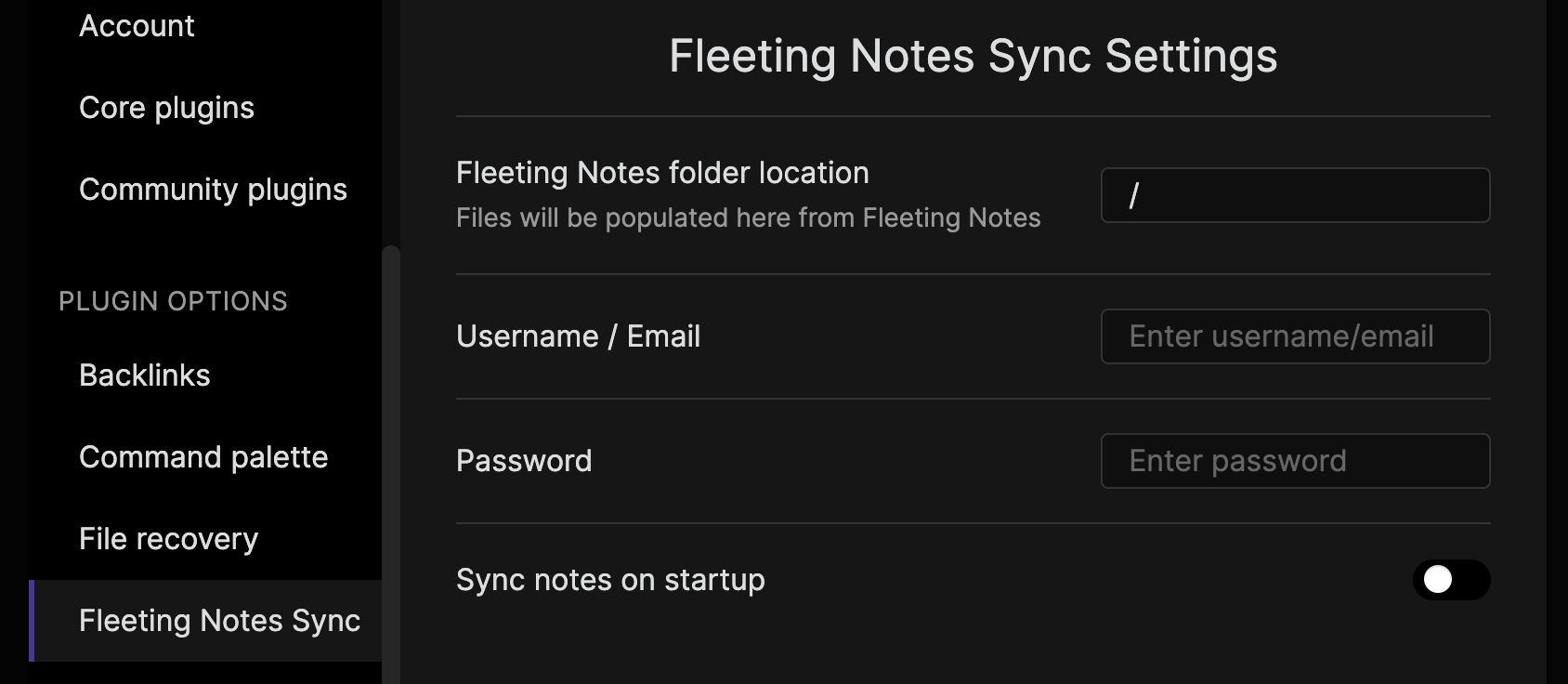Image resolution: width=1568 pixels, height=684 pixels.
Task: Click the settings sidebar scrollbar
Action: click(391, 465)
